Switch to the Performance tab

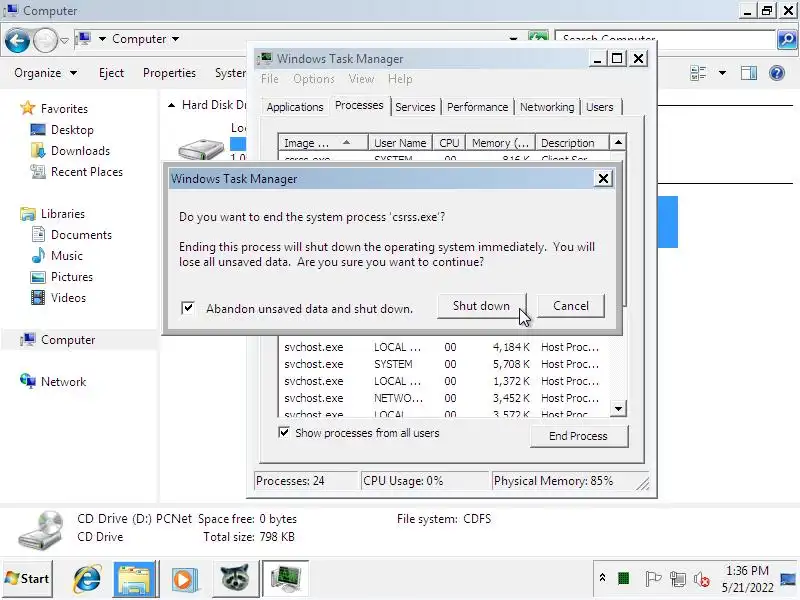point(477,107)
